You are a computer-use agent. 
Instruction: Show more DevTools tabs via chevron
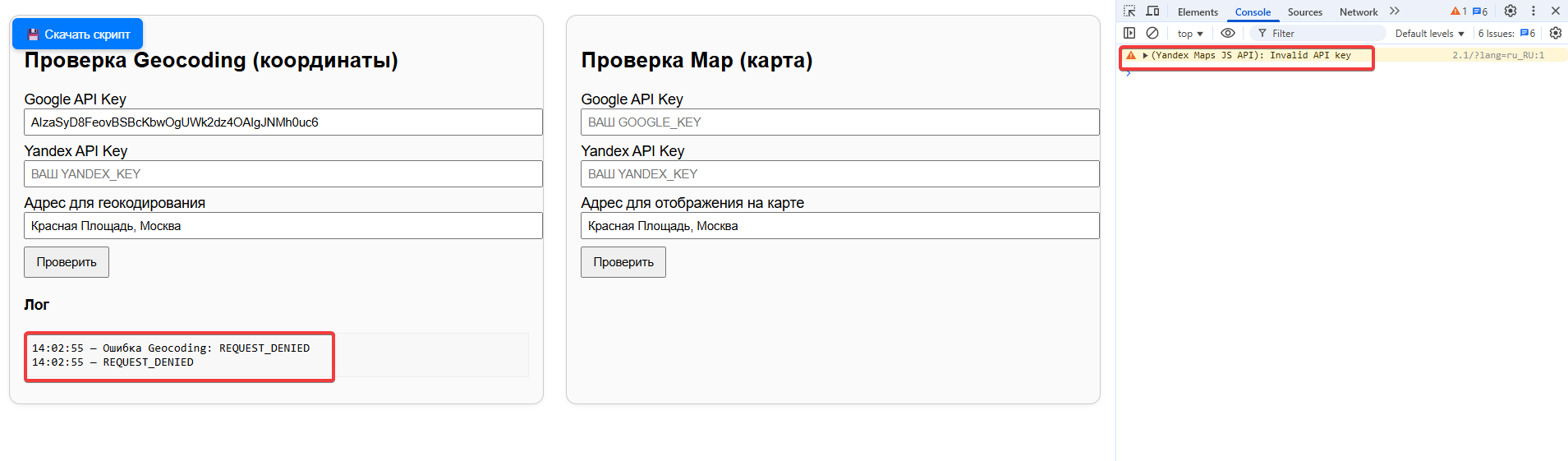point(1394,12)
